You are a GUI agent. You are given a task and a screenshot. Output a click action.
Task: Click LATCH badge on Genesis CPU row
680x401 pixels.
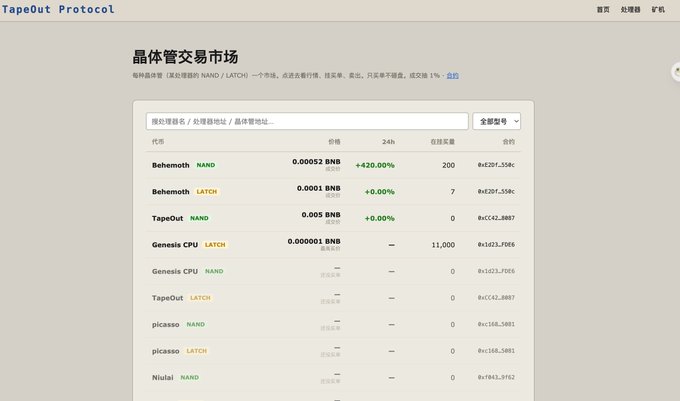pos(215,245)
